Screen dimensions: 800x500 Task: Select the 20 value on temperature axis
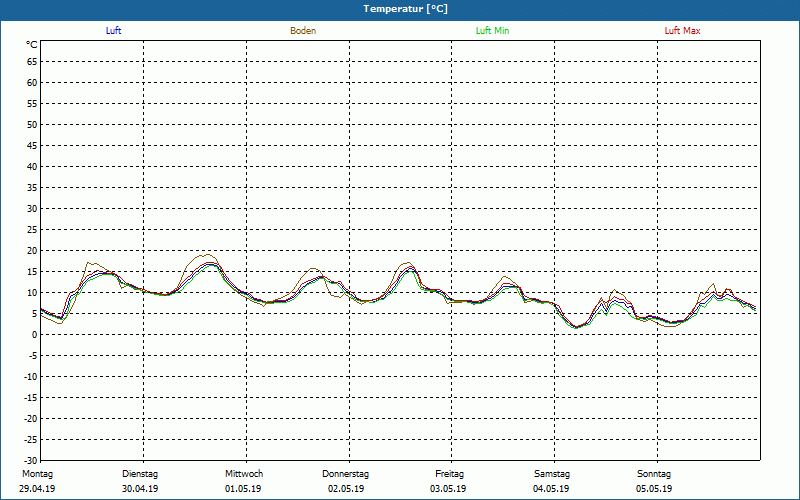coord(32,251)
